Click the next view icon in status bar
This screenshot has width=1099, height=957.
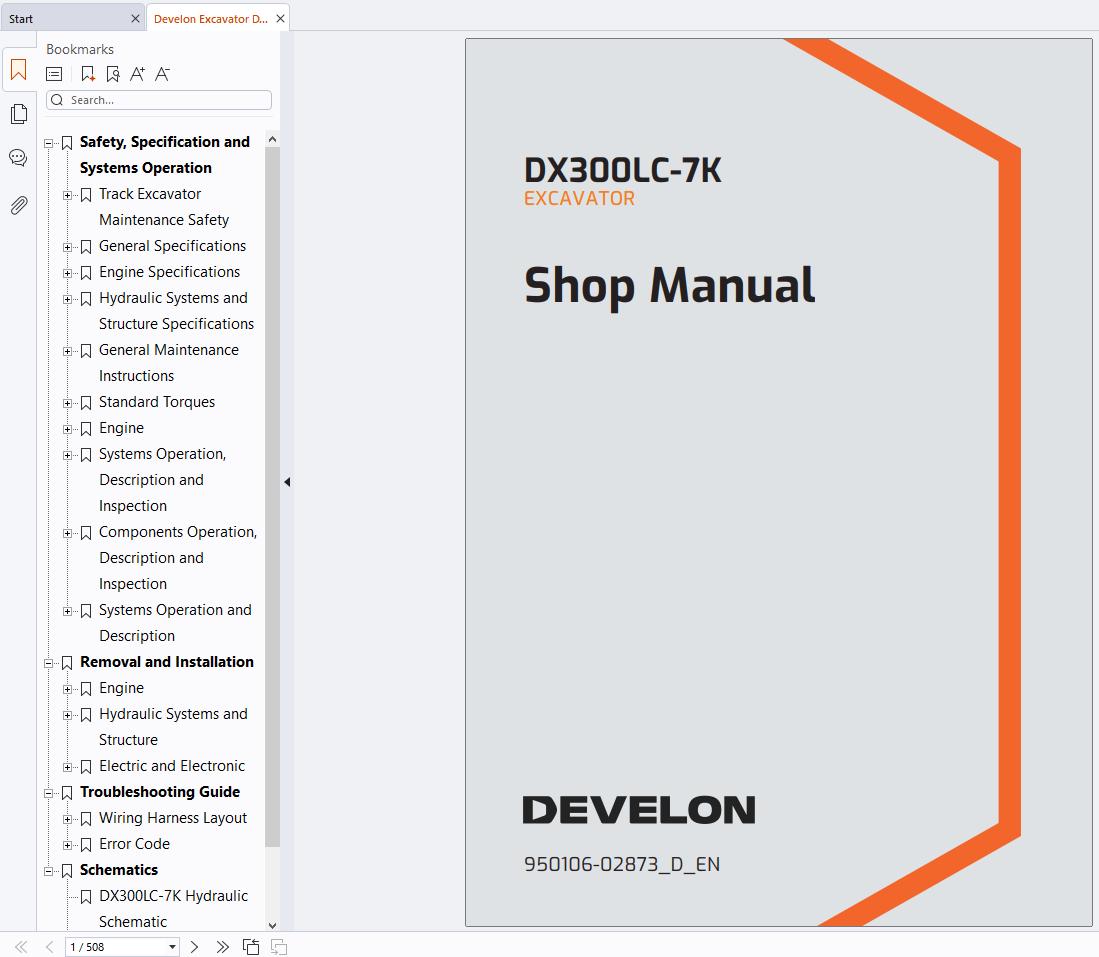pyautogui.click(x=279, y=946)
